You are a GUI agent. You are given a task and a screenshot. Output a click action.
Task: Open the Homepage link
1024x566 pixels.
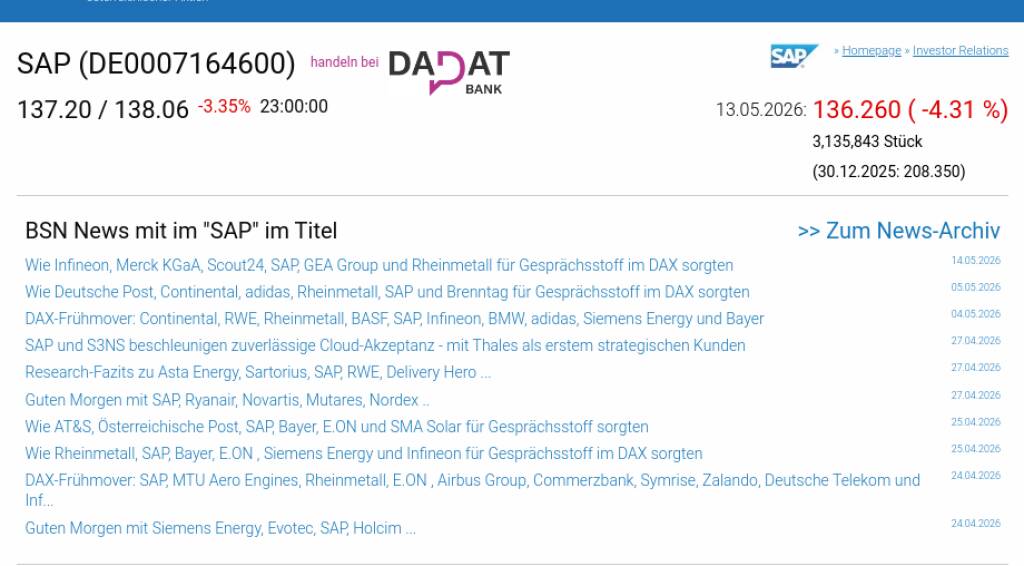tap(871, 50)
